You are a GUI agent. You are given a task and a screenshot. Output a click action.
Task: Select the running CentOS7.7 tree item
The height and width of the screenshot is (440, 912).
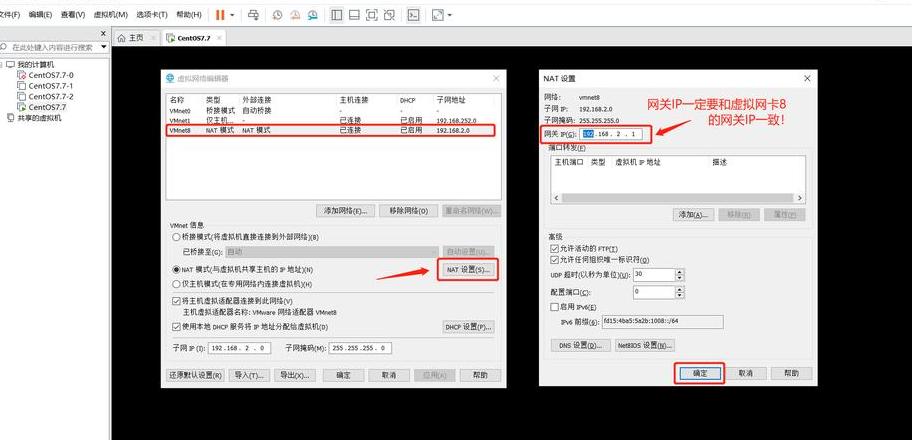pos(42,107)
